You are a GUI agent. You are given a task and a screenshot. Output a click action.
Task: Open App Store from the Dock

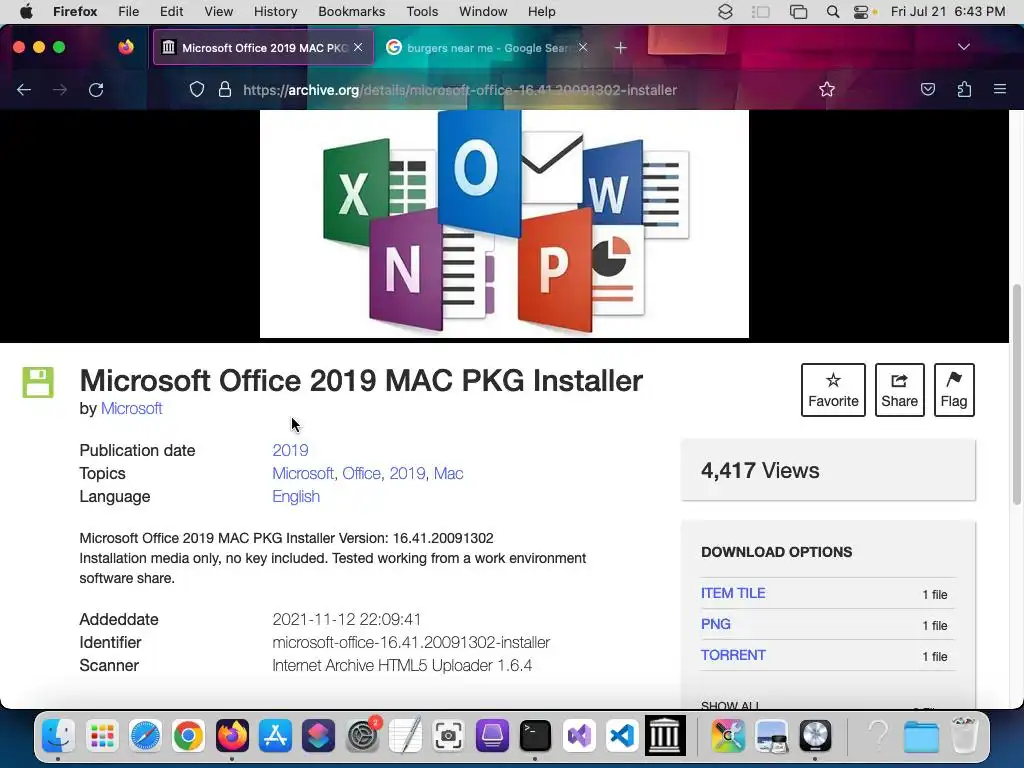[x=275, y=736]
